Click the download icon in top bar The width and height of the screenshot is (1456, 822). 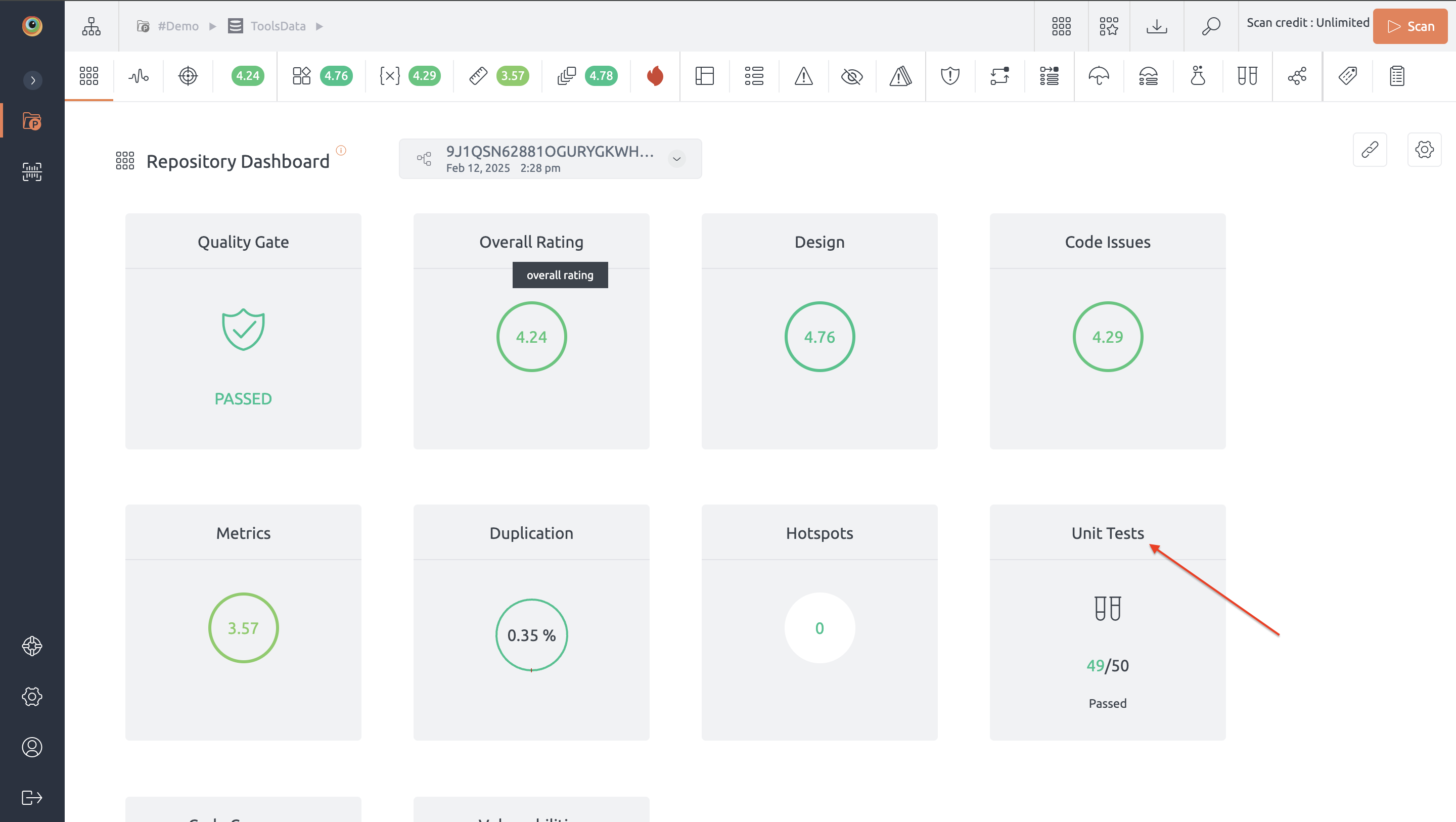click(x=1156, y=26)
